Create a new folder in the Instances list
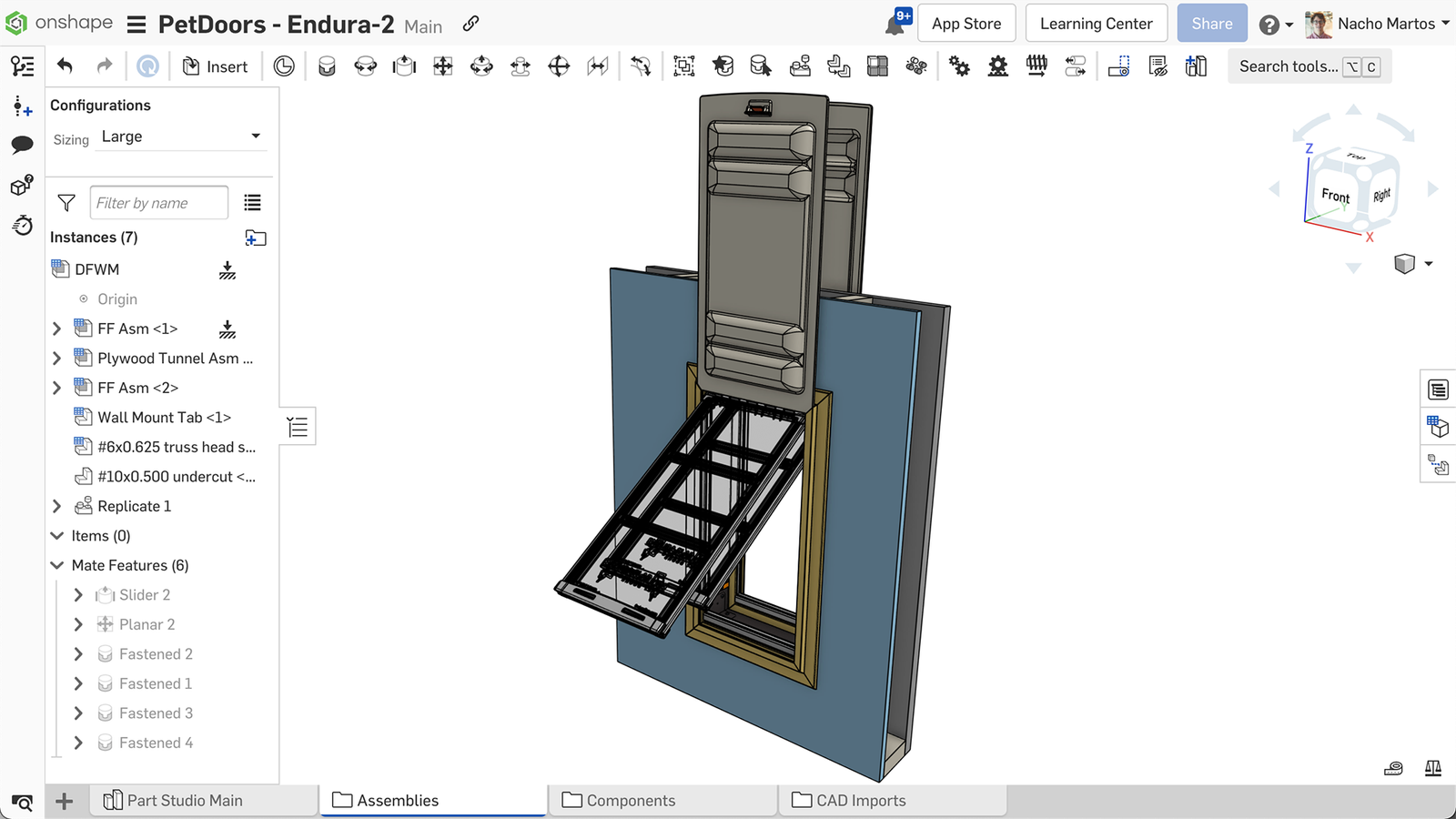This screenshot has width=1456, height=819. (256, 238)
